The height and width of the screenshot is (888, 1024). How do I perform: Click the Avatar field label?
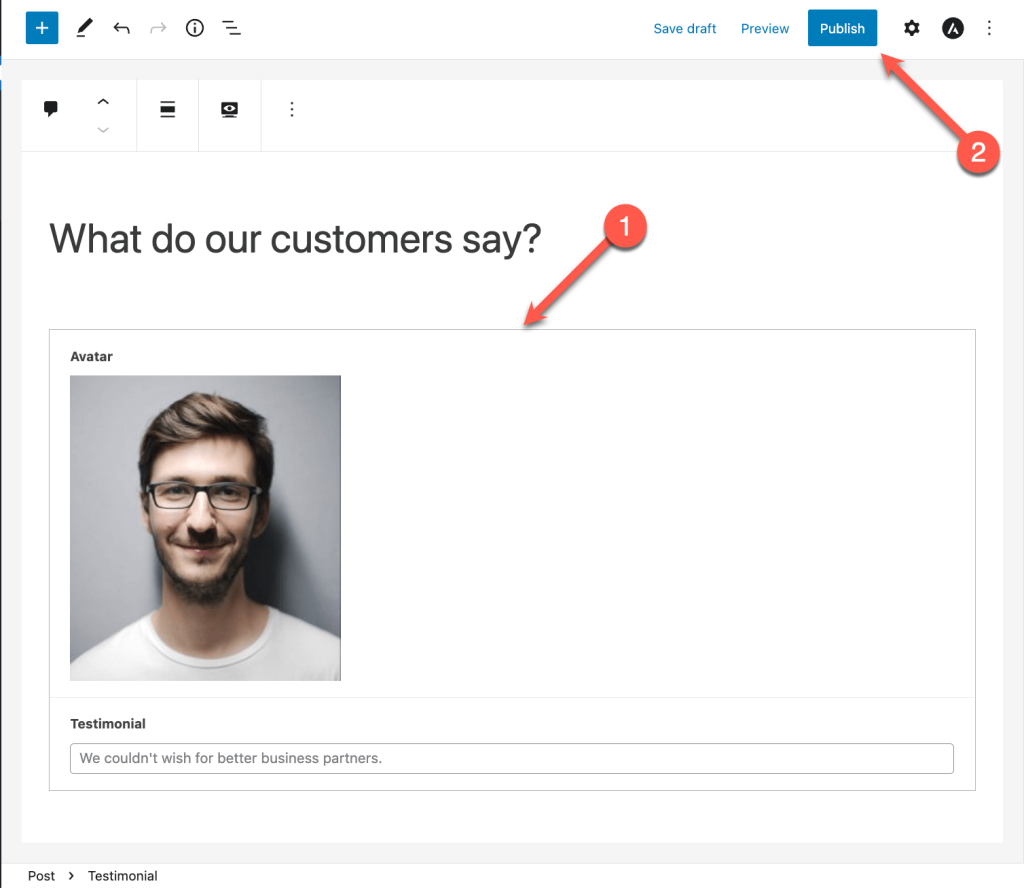click(x=91, y=357)
